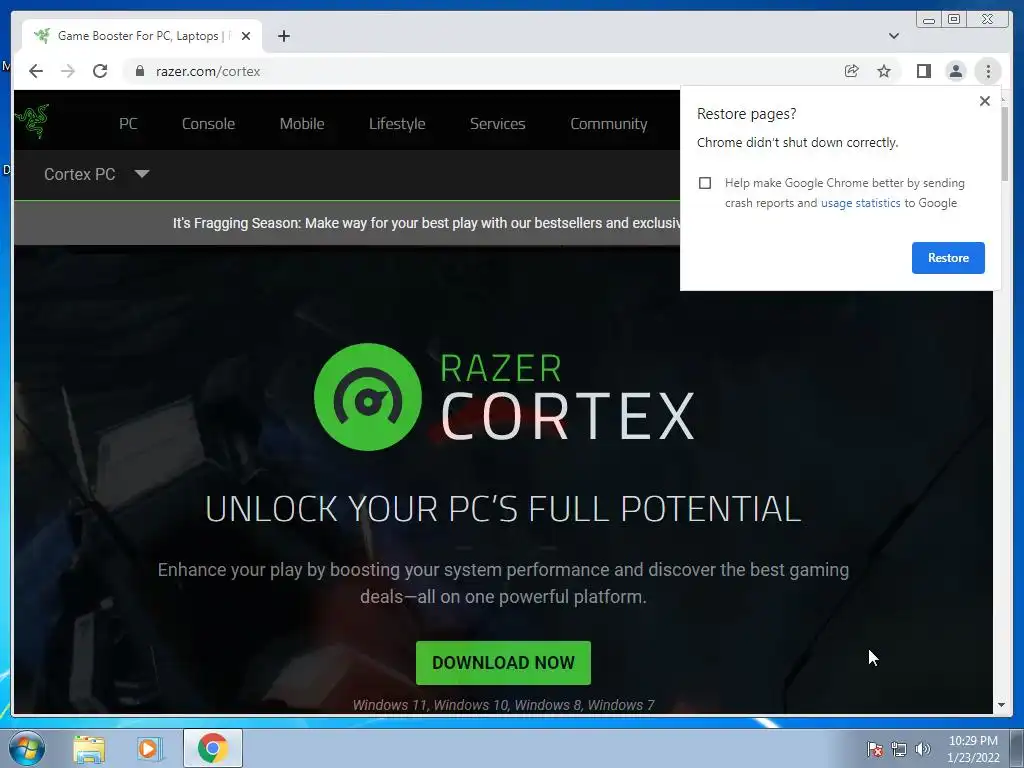Image resolution: width=1024 pixels, height=768 pixels.
Task: Click the Razer Cortex speedometer logo
Action: click(368, 397)
